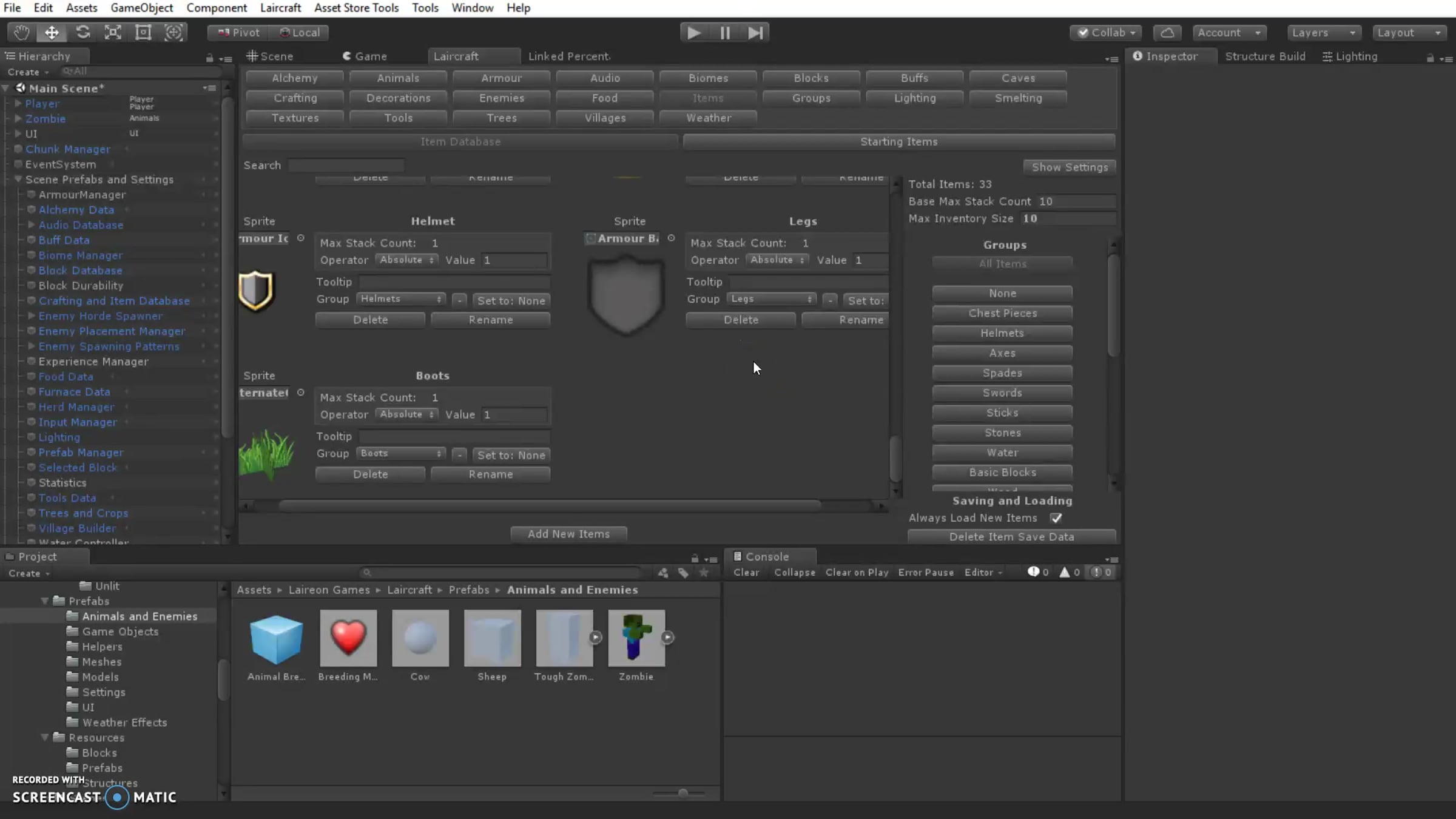1456x819 pixels.
Task: Open Legs item Operator dropdown
Action: [777, 260]
